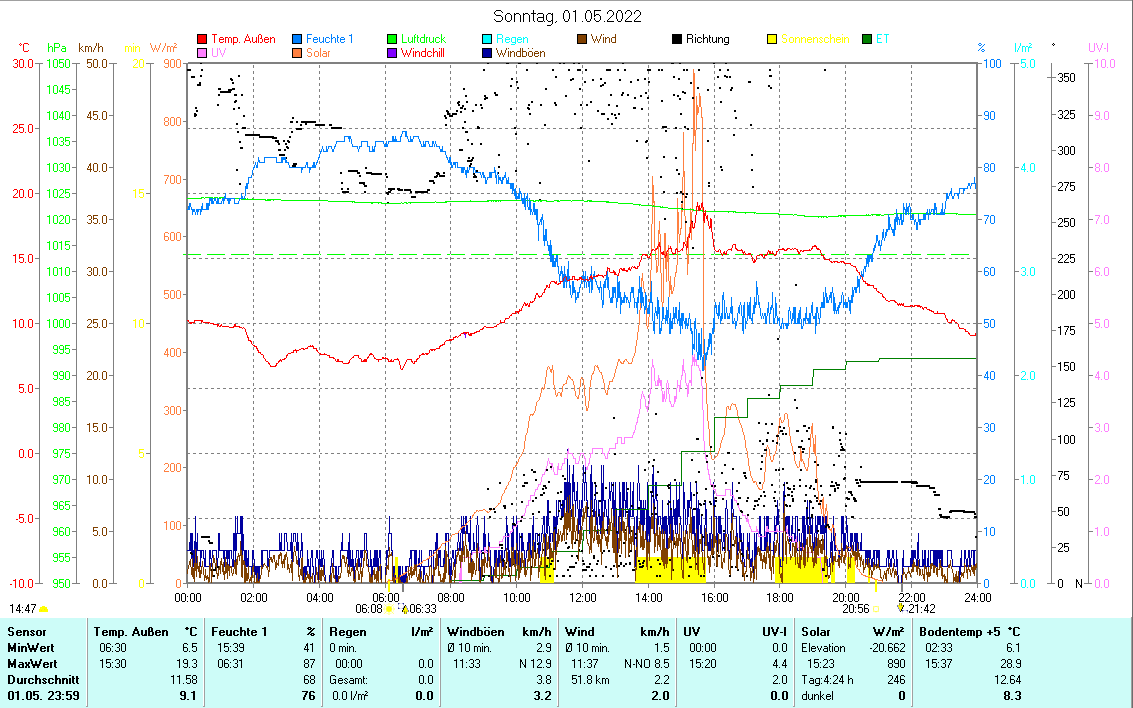1133x708 pixels.
Task: Click the 12:00 label on time axis
Action: coord(583,597)
